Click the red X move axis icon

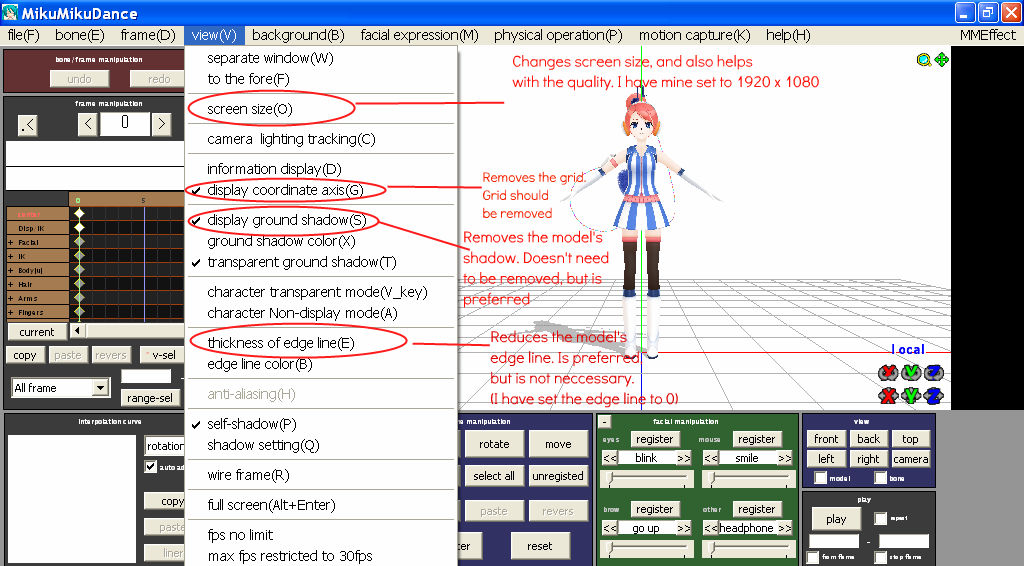888,395
